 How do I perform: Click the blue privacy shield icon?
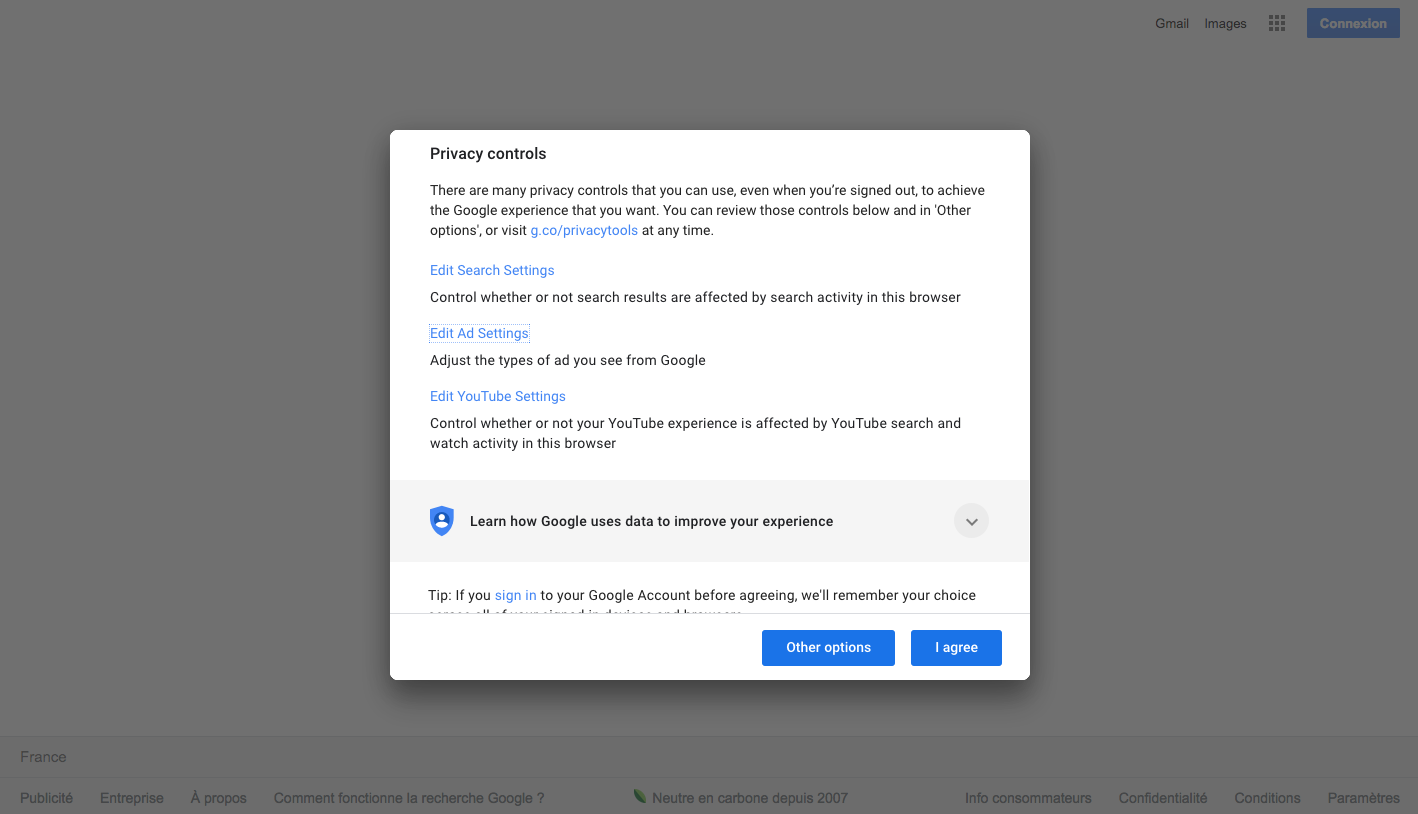[x=442, y=521]
